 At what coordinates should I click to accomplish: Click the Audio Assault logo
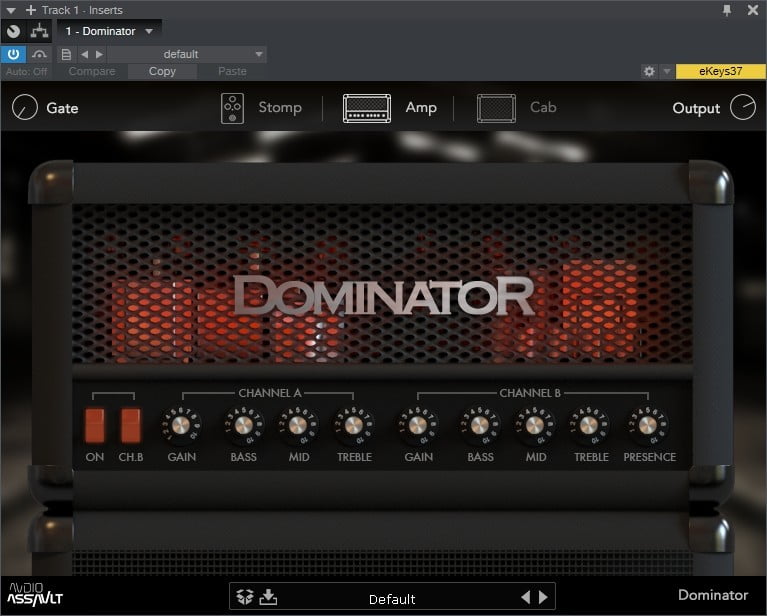point(35,594)
